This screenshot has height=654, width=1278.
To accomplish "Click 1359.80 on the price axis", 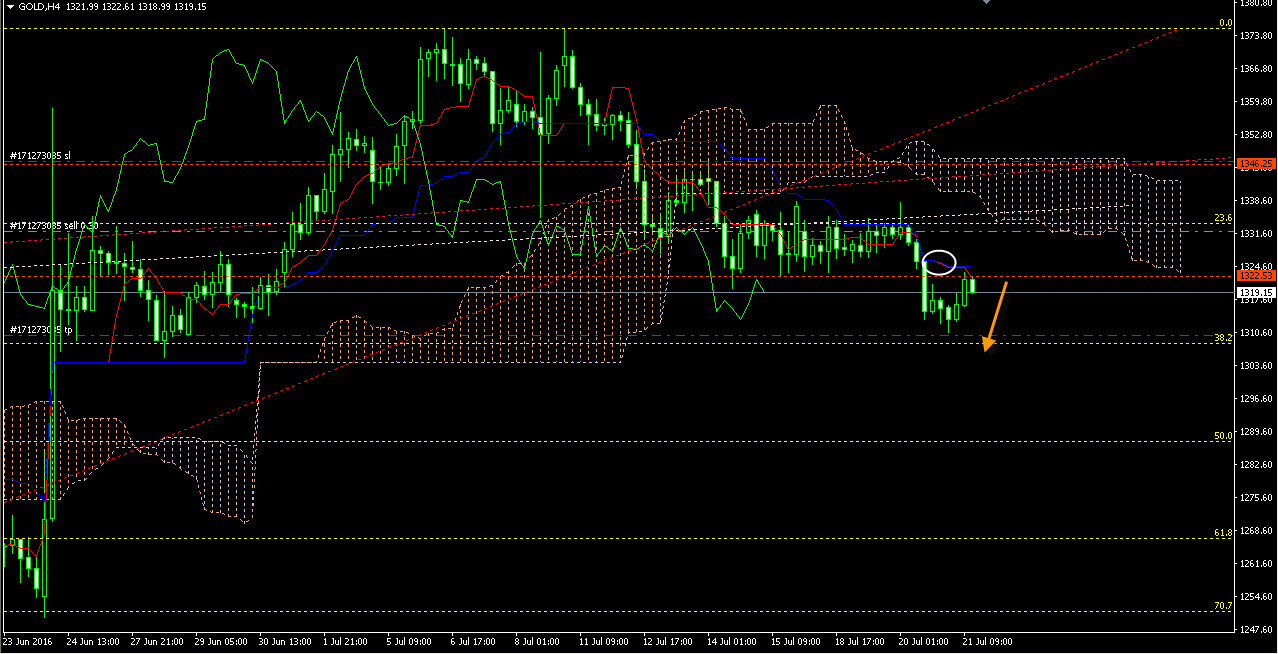I will pyautogui.click(x=1257, y=102).
